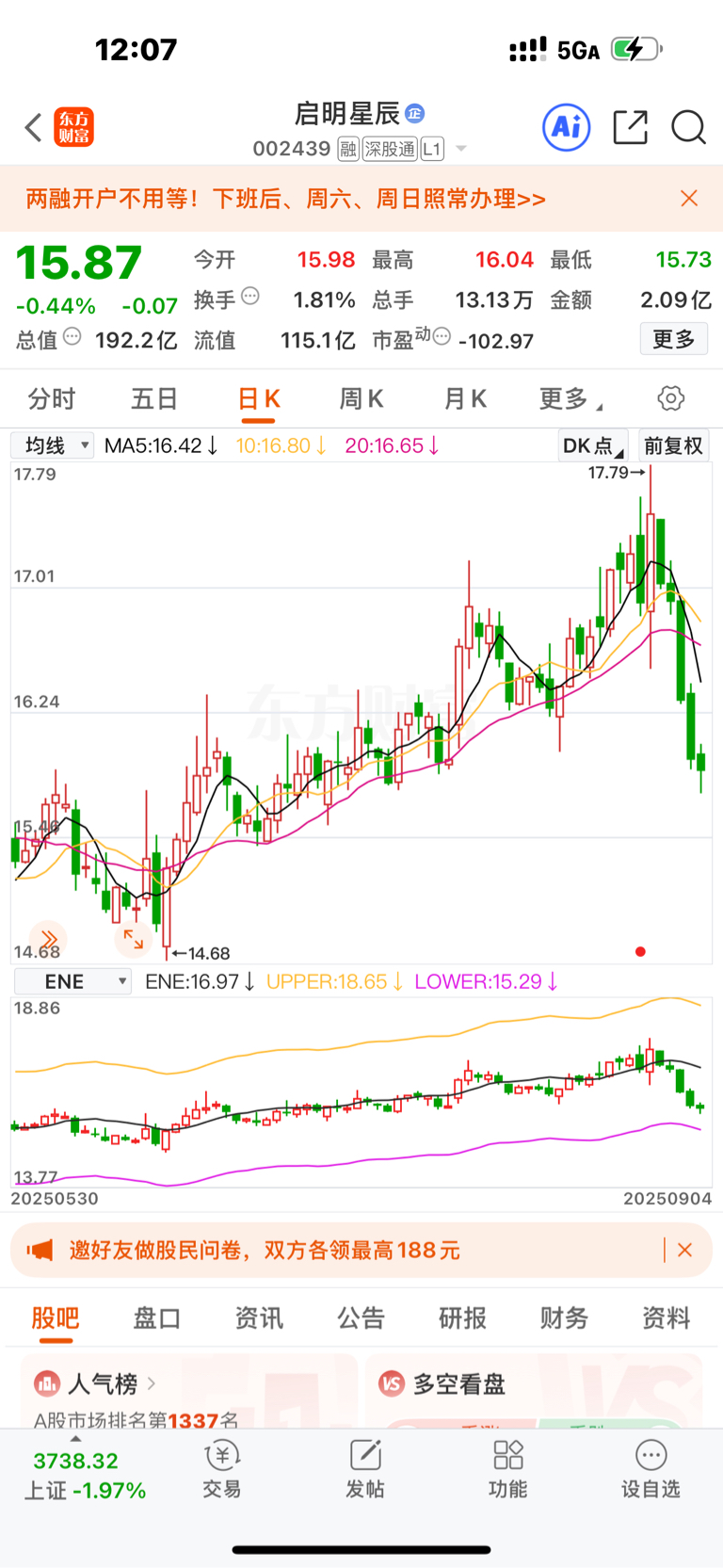Tap the LOWER:15.29 value
This screenshot has width=723, height=1568.
pos(487,981)
